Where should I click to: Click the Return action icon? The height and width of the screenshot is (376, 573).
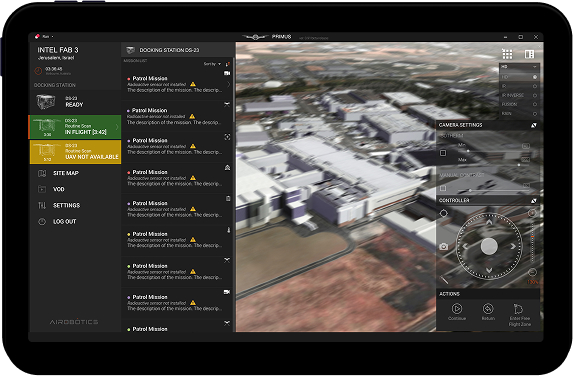point(488,309)
